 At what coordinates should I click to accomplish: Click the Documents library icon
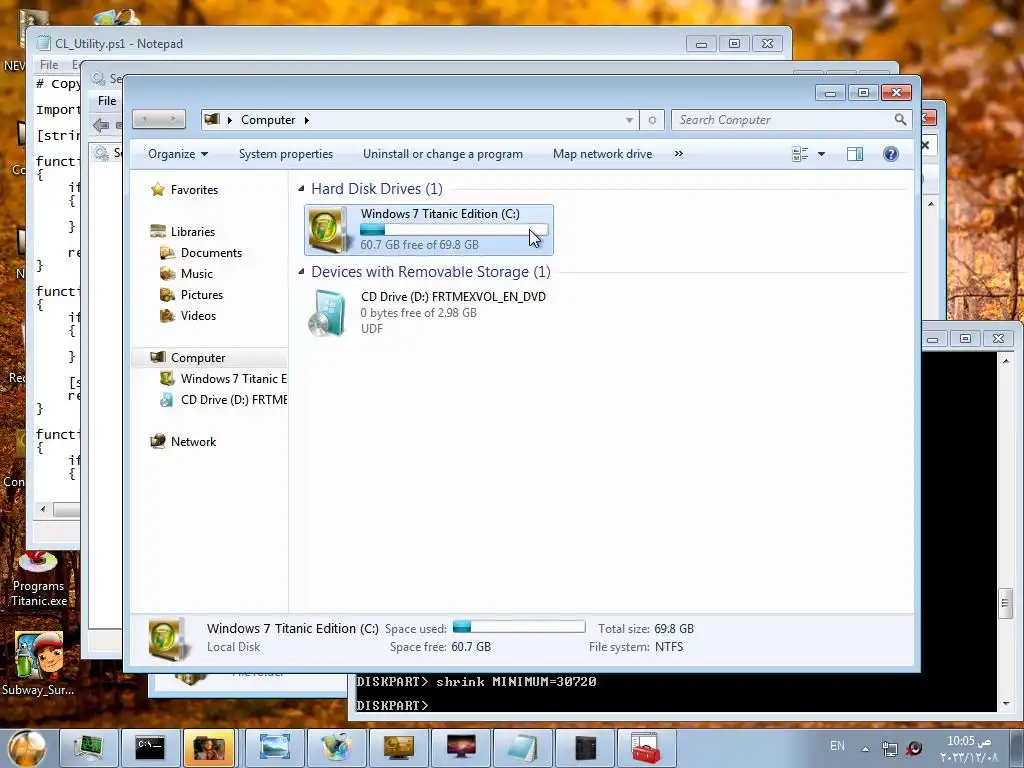(x=167, y=253)
